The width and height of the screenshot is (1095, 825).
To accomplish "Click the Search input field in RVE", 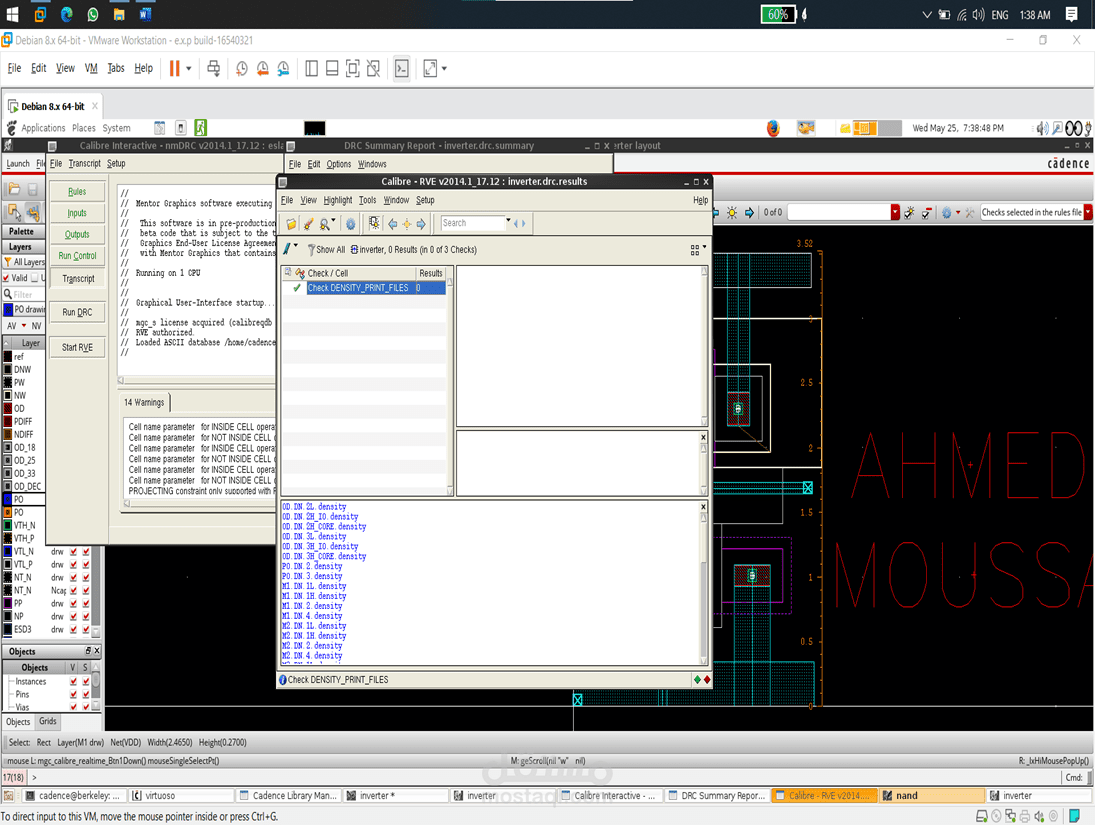I will pos(472,224).
